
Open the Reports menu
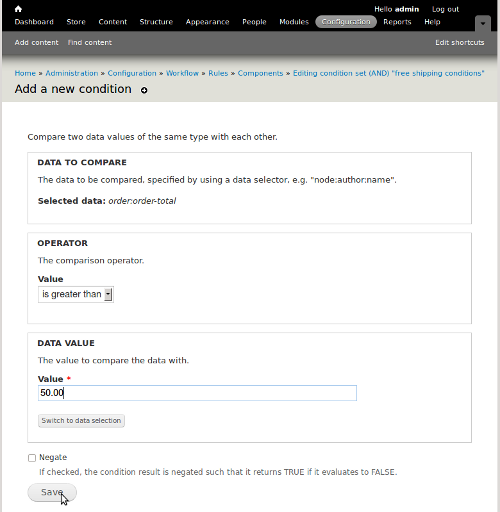click(397, 22)
